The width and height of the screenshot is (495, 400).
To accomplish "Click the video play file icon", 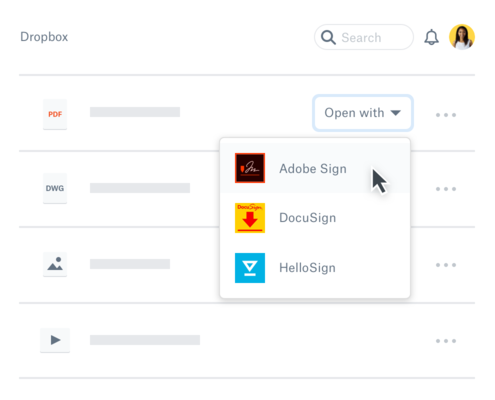I will pyautogui.click(x=55, y=340).
